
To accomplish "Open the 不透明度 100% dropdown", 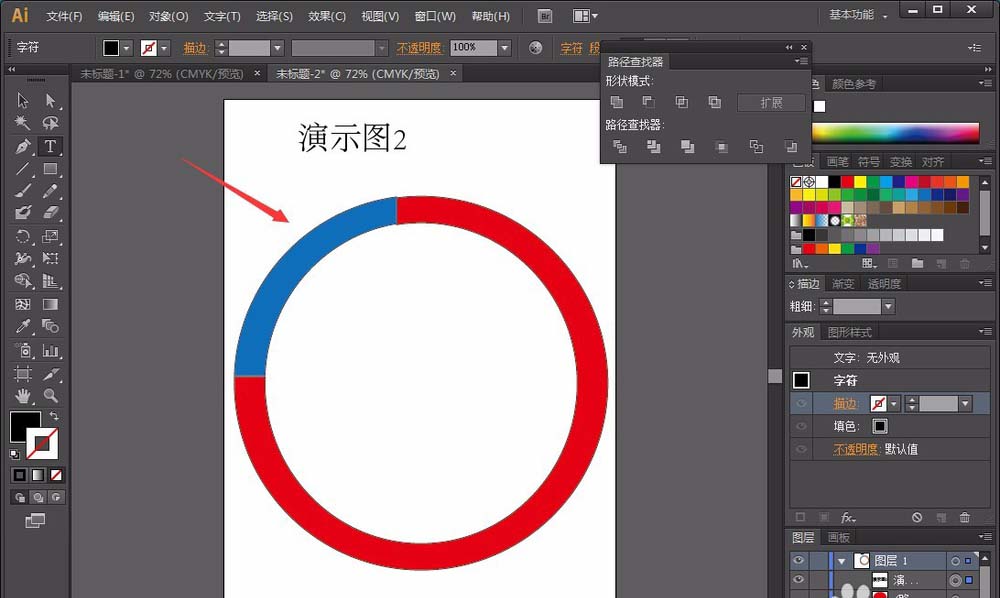I will click(x=504, y=48).
